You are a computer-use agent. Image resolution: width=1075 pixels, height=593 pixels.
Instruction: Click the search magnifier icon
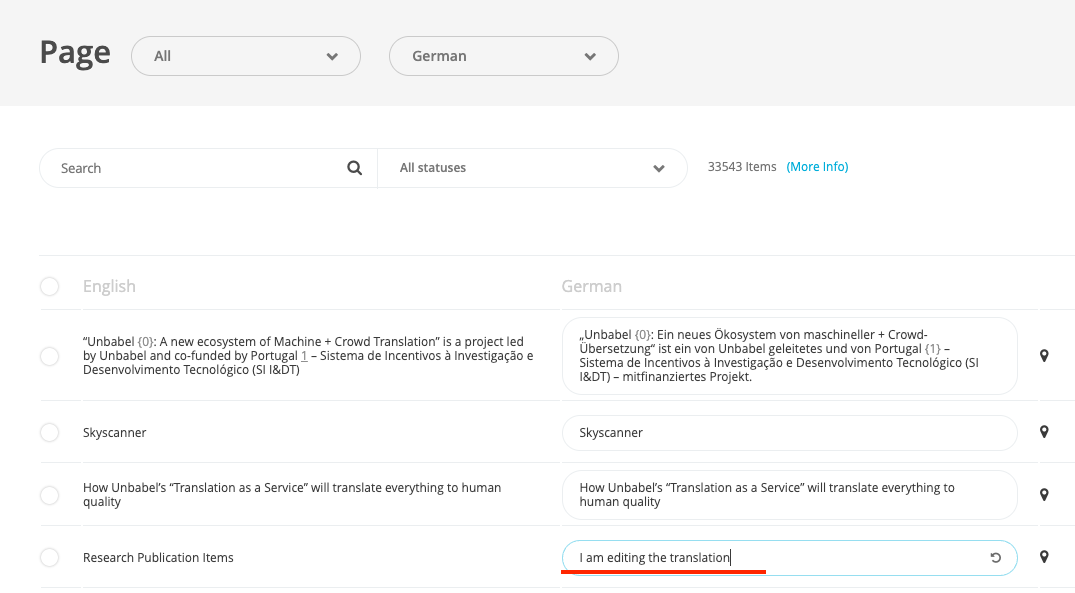point(354,168)
